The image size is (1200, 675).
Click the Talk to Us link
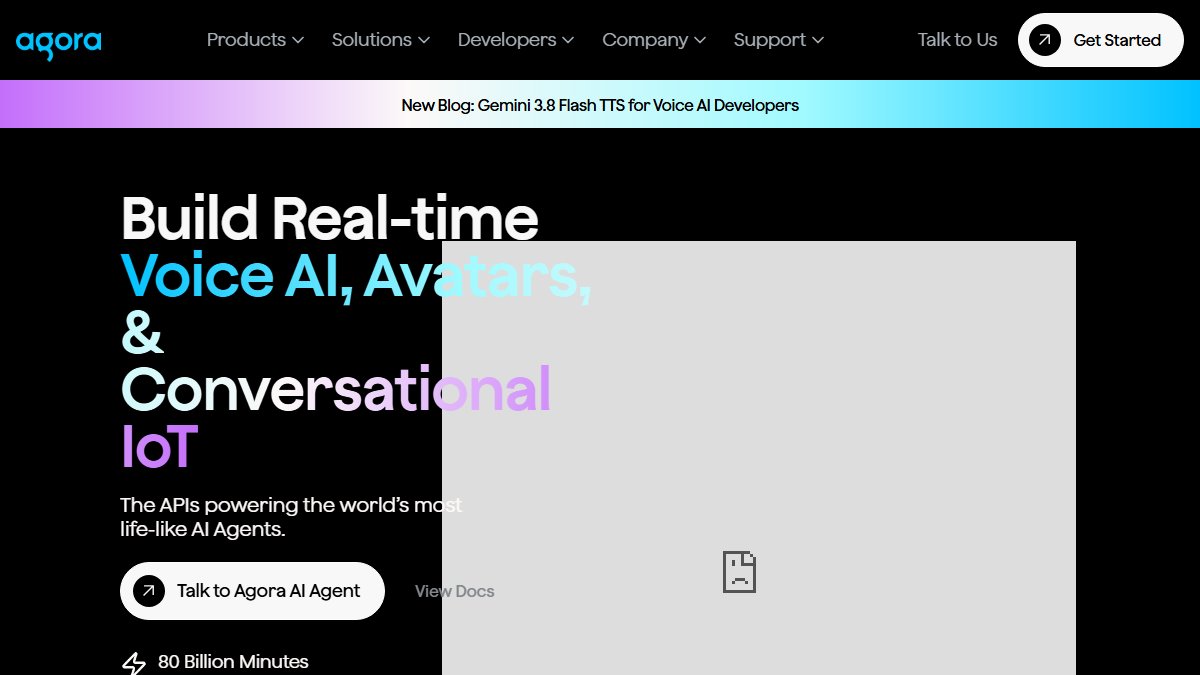[x=958, y=40]
